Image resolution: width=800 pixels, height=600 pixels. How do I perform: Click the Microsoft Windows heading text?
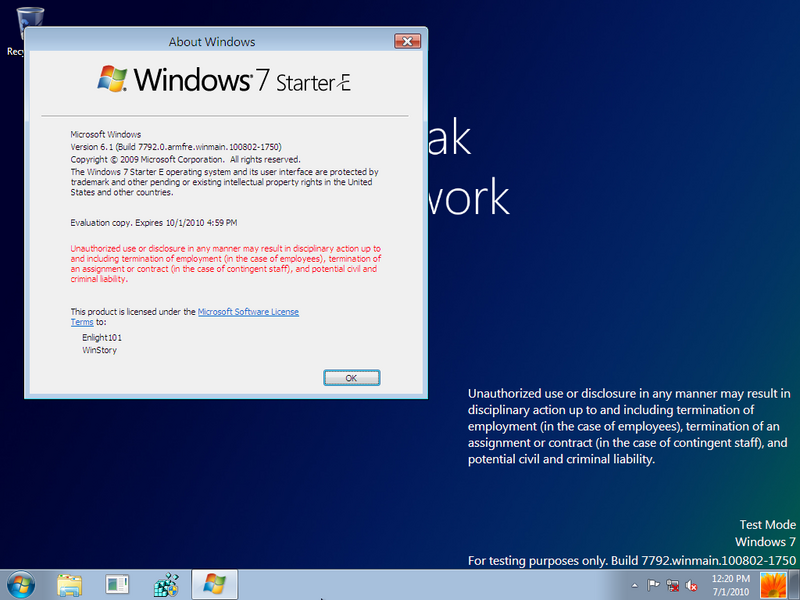coord(106,134)
